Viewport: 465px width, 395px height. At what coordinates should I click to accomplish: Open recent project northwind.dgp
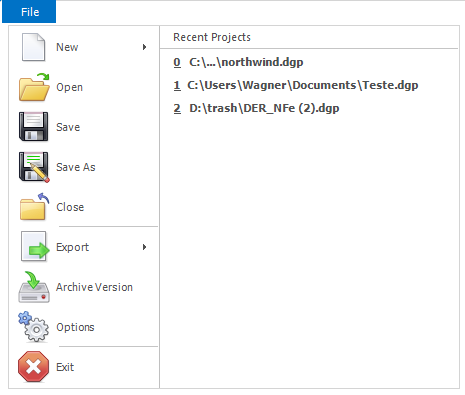pyautogui.click(x=238, y=62)
